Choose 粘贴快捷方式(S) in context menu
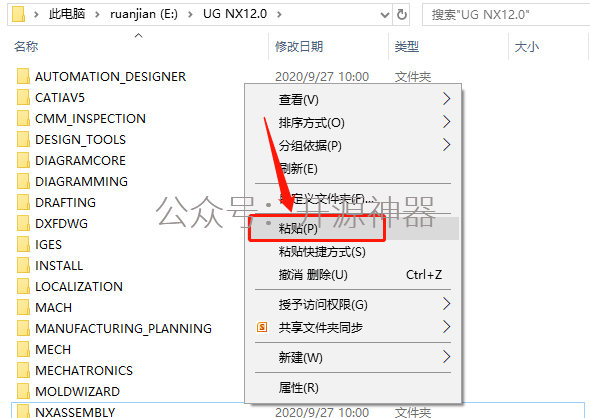590x418 pixels. tap(353, 252)
